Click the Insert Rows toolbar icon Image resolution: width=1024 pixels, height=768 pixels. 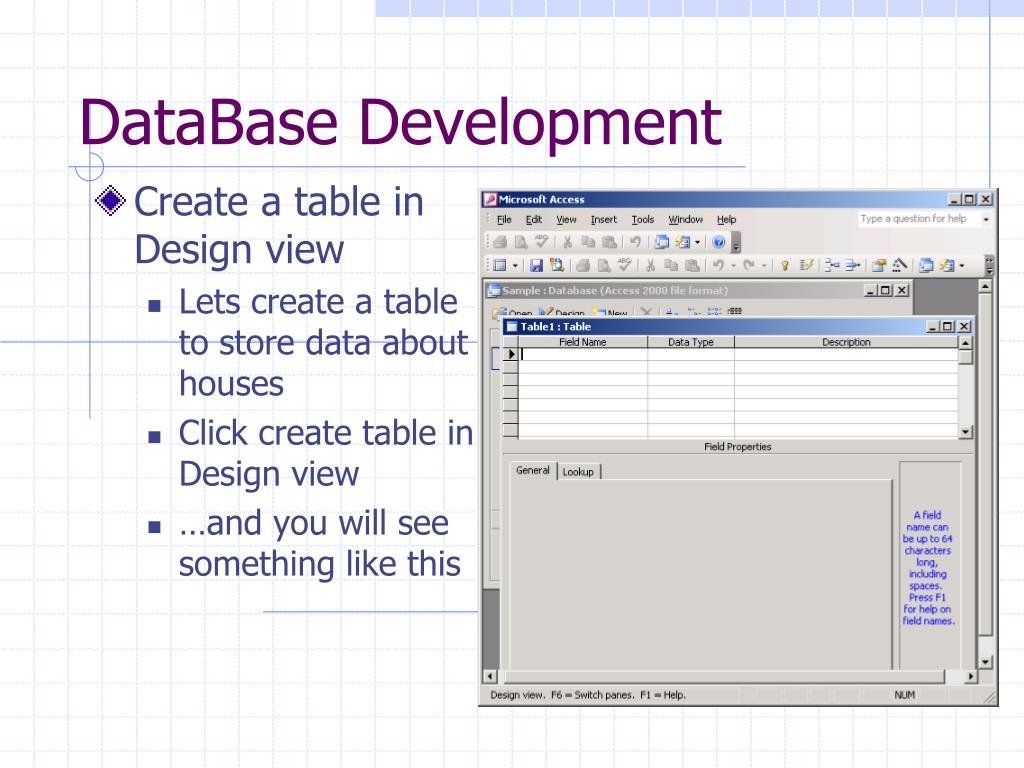[831, 265]
